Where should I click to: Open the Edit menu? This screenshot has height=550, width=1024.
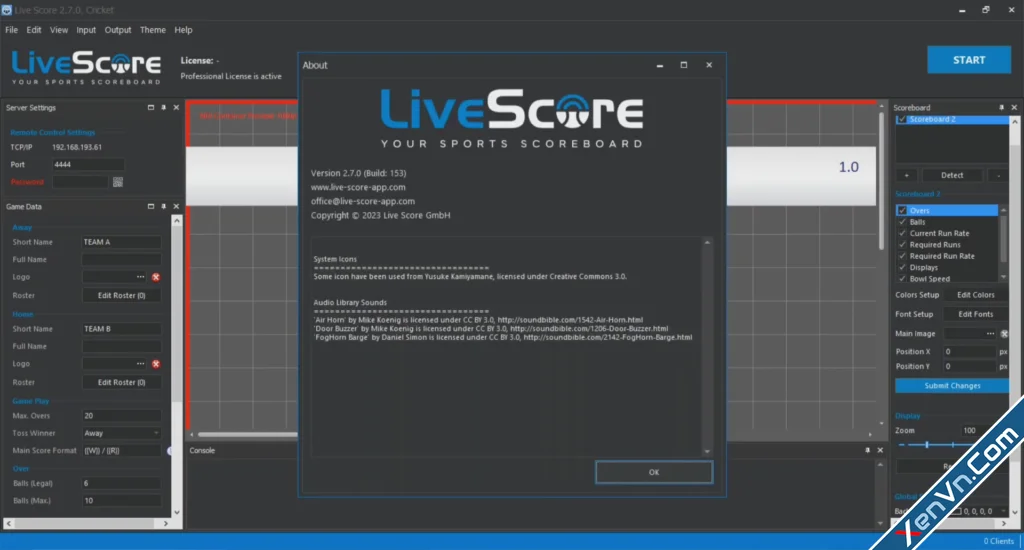tap(34, 30)
